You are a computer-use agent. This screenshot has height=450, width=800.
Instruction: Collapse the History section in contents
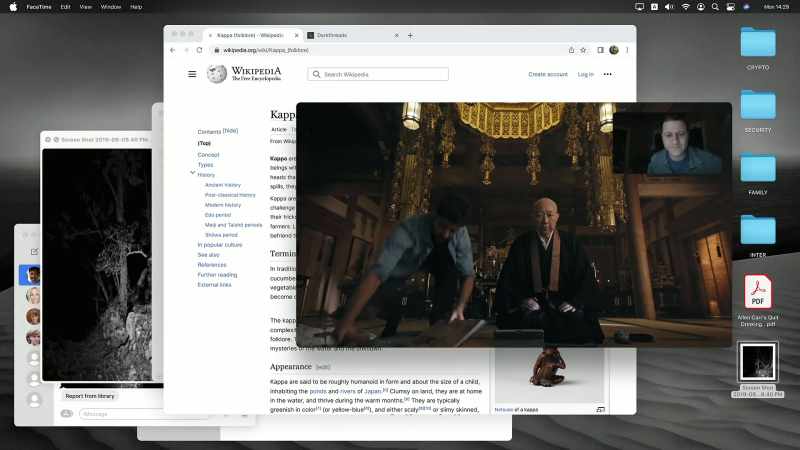[192, 173]
